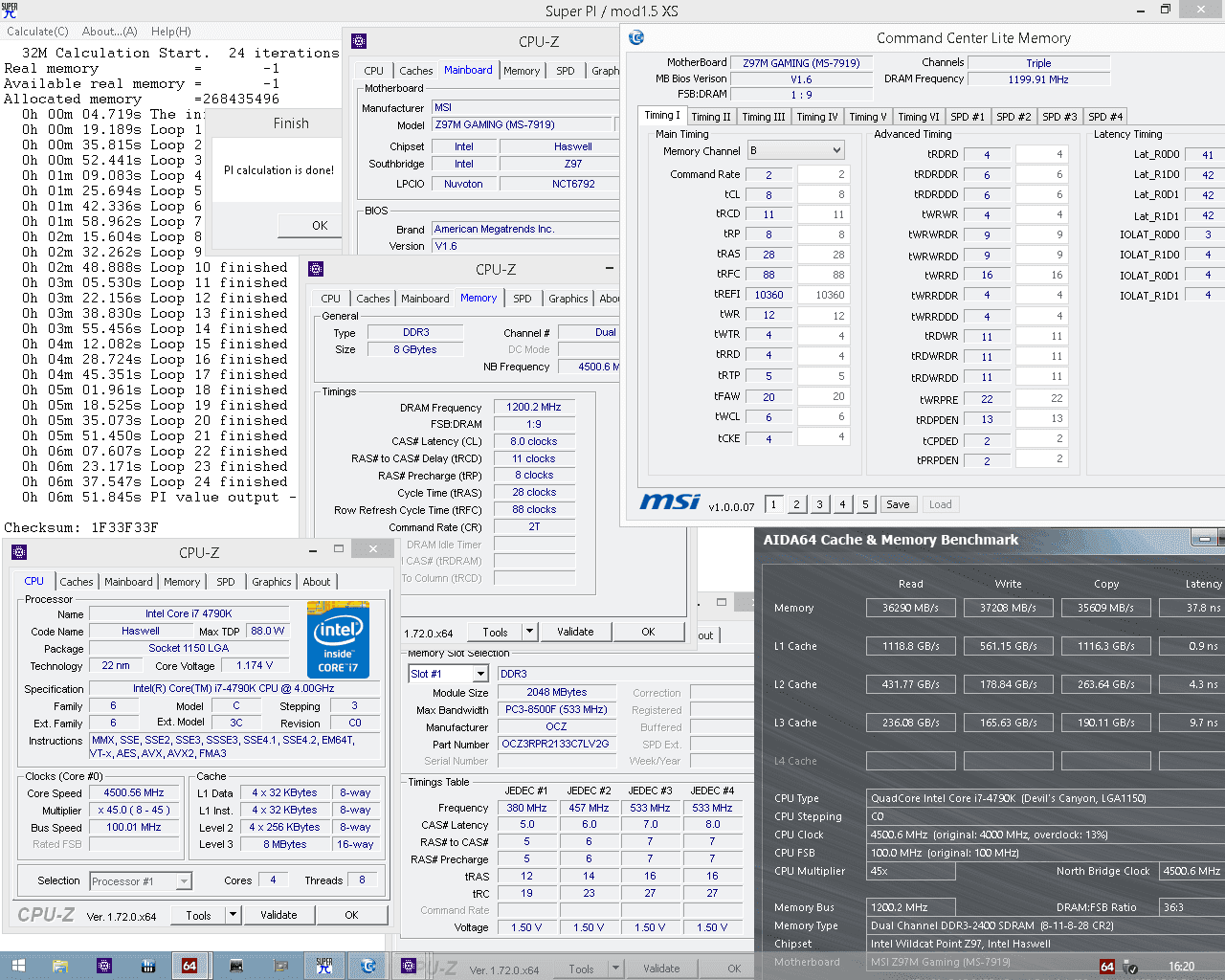Save the Command Center memory profile

pos(898,504)
